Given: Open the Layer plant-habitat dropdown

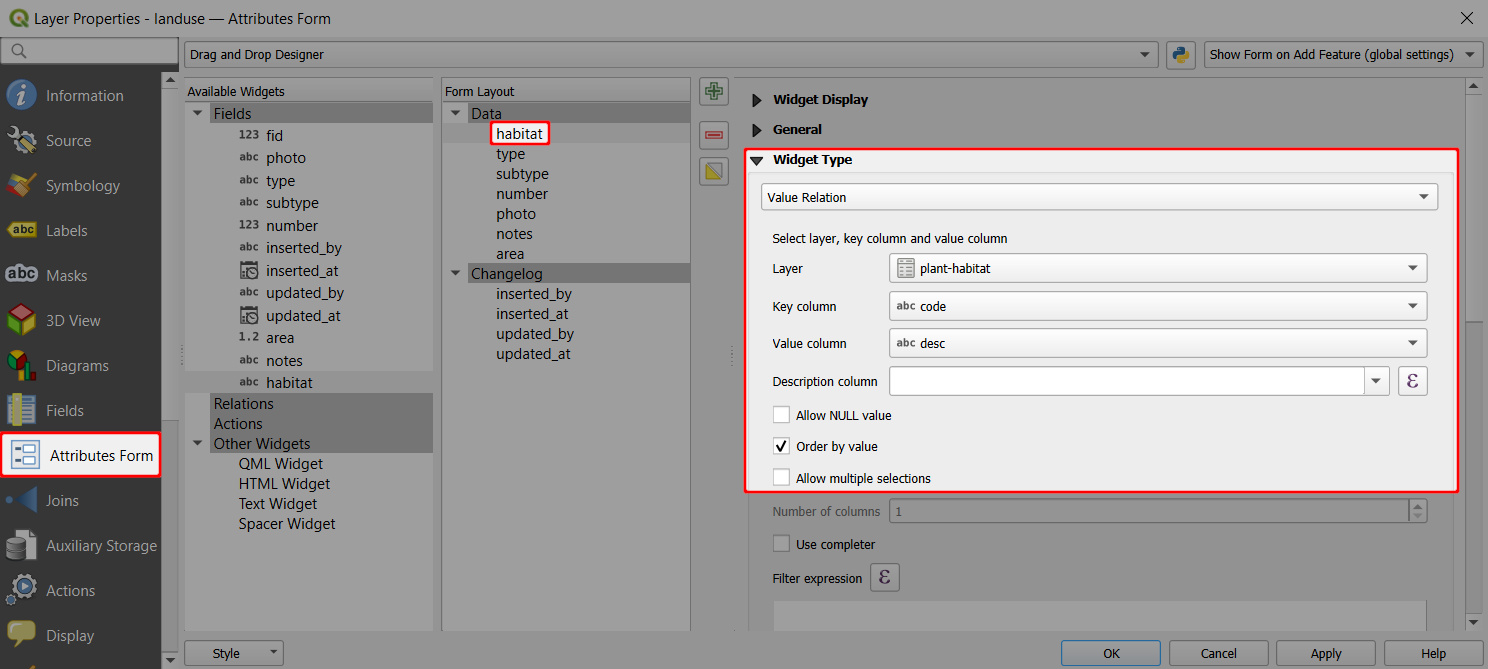Looking at the screenshot, I should [1158, 268].
